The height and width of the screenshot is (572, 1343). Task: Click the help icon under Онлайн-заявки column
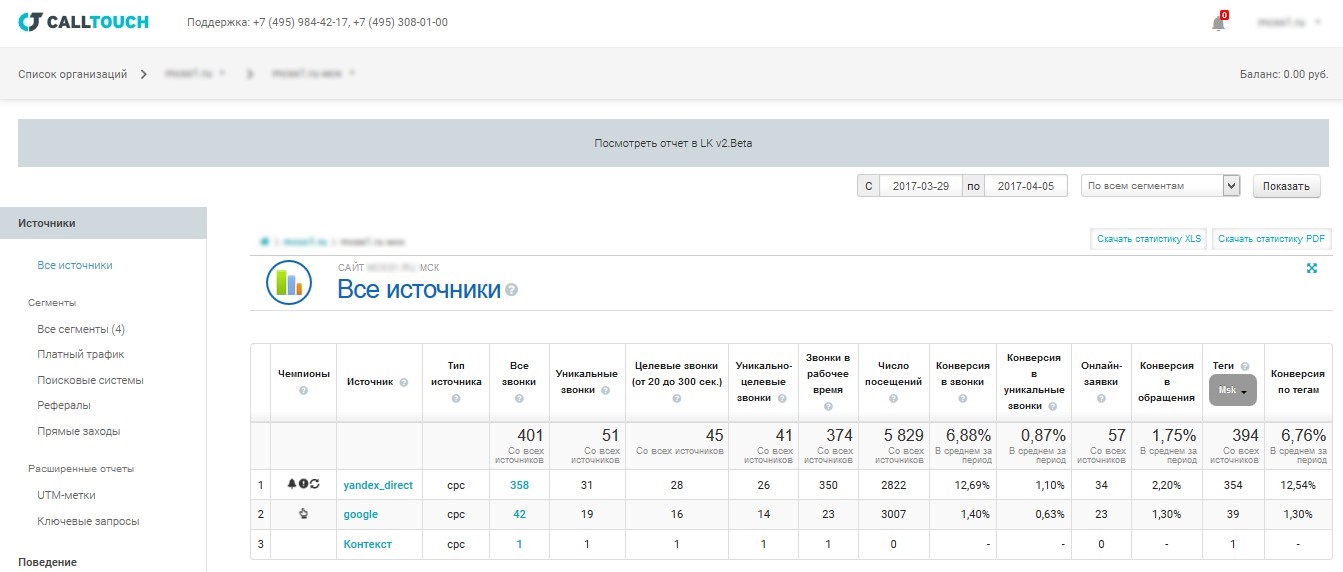click(1101, 398)
